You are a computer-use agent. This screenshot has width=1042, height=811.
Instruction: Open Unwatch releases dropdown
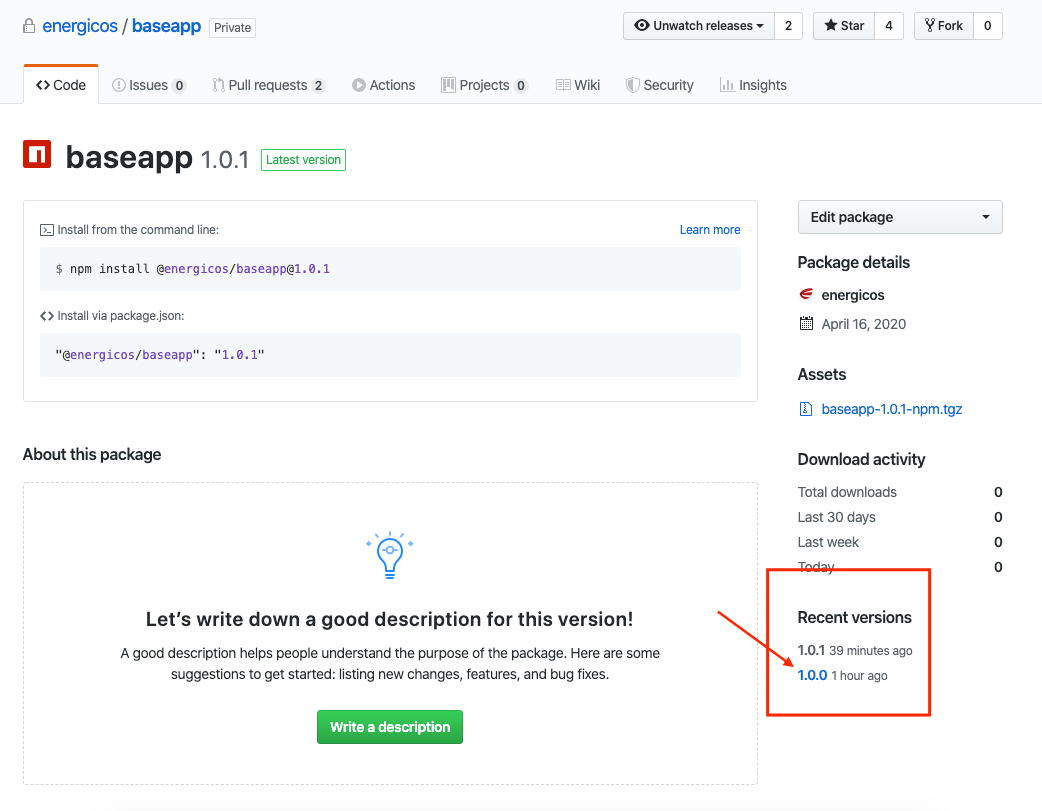pyautogui.click(x=698, y=26)
